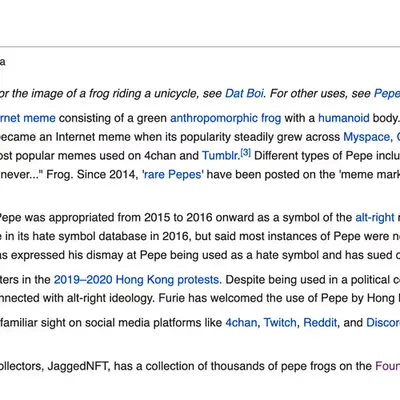Image resolution: width=400 pixels, height=400 pixels.
Task: Follow the alt-right link
Action: [375, 218]
